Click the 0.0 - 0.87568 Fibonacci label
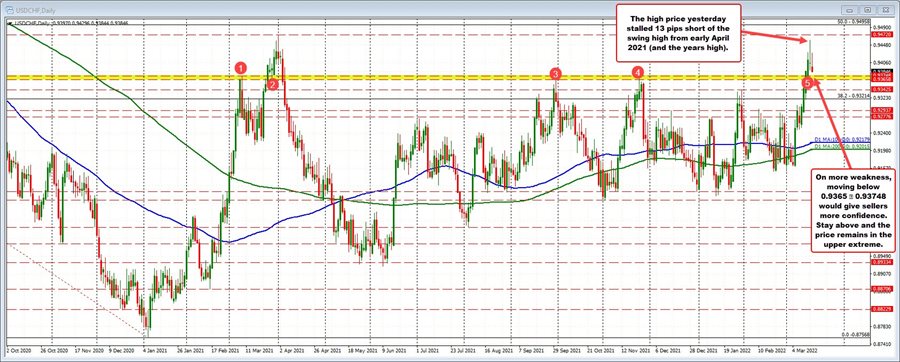 [856, 334]
